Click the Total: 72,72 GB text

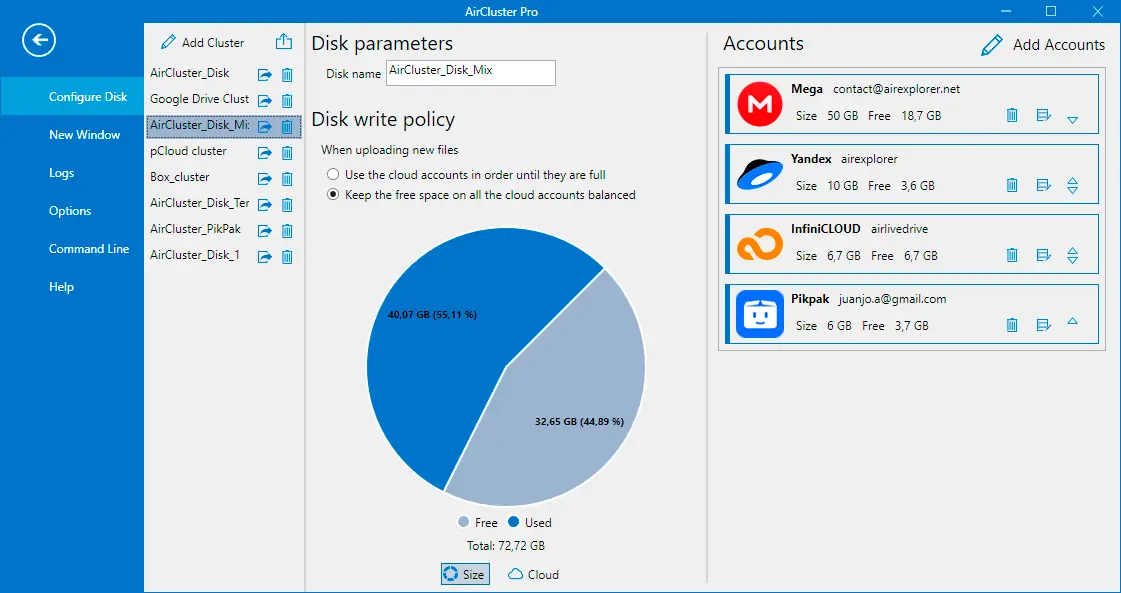tap(505, 546)
